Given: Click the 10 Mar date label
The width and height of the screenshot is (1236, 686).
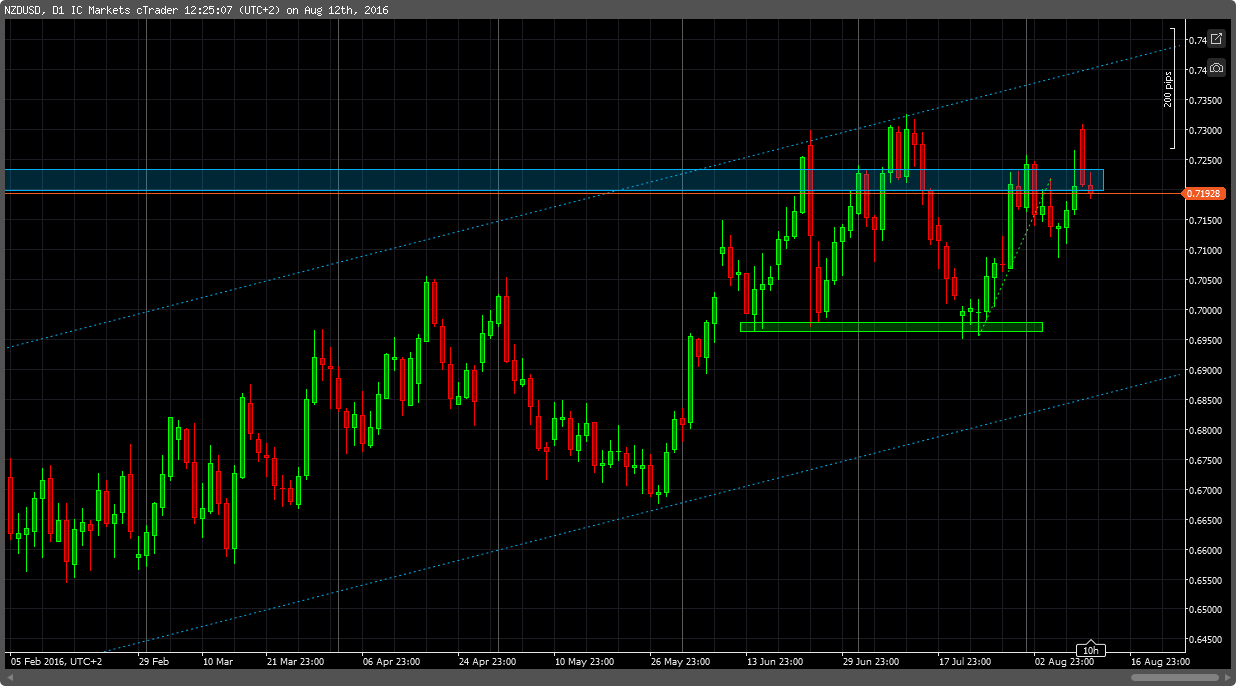Looking at the screenshot, I should click(217, 661).
